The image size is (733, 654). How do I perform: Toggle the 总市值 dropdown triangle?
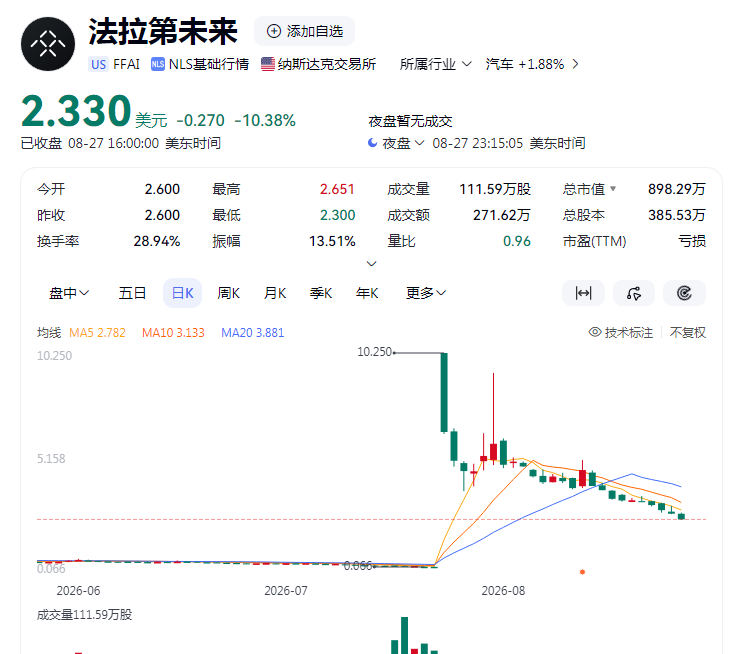[613, 189]
